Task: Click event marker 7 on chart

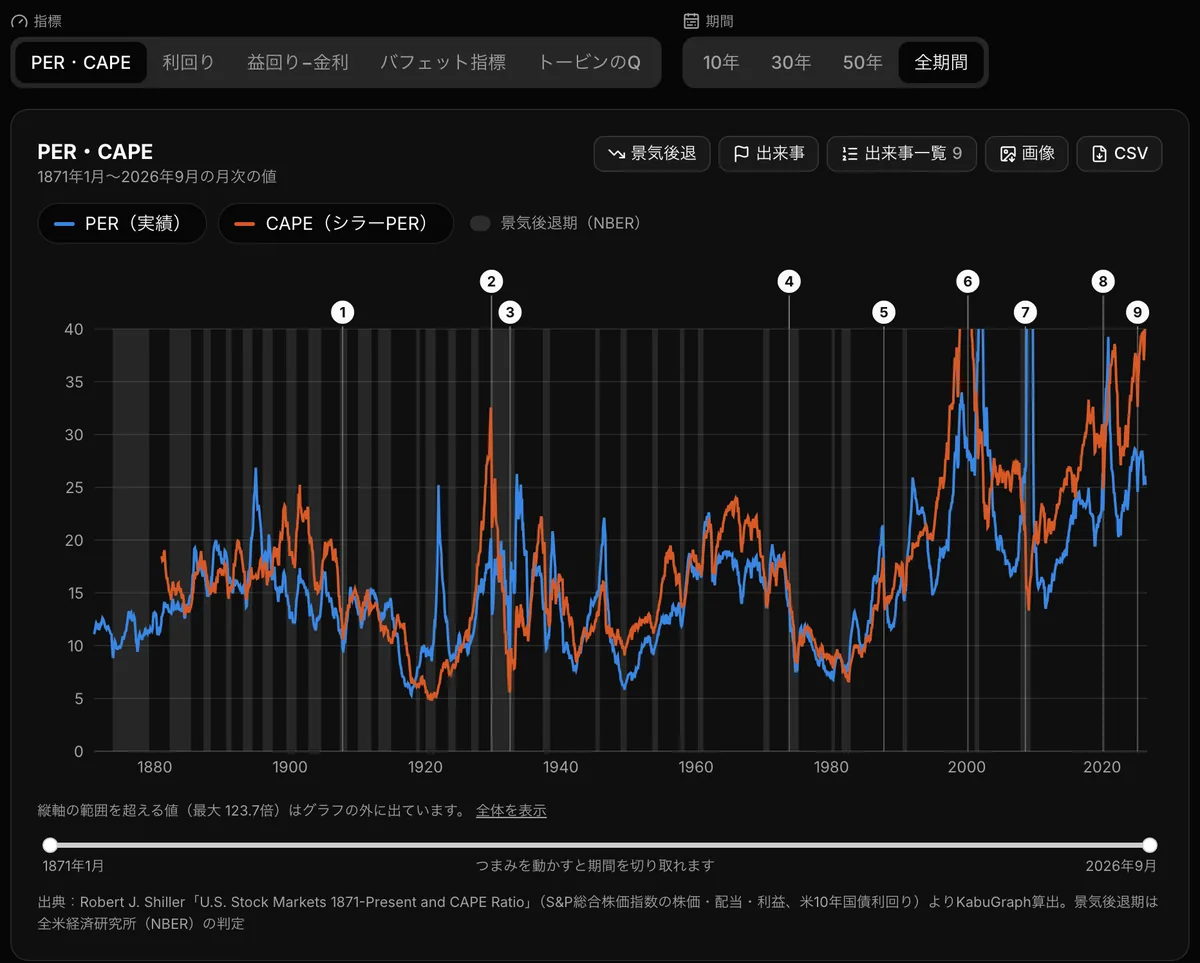Action: pos(1025,313)
